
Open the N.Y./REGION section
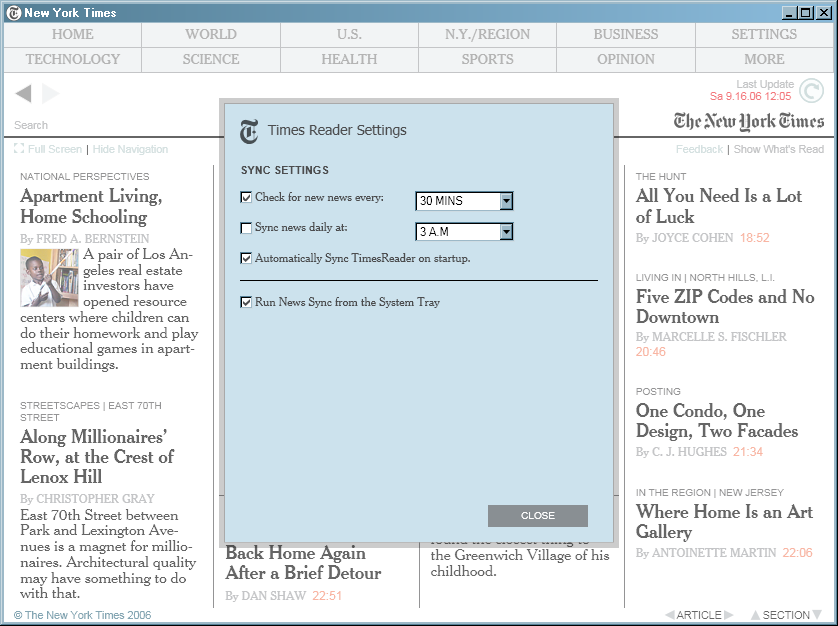(487, 34)
